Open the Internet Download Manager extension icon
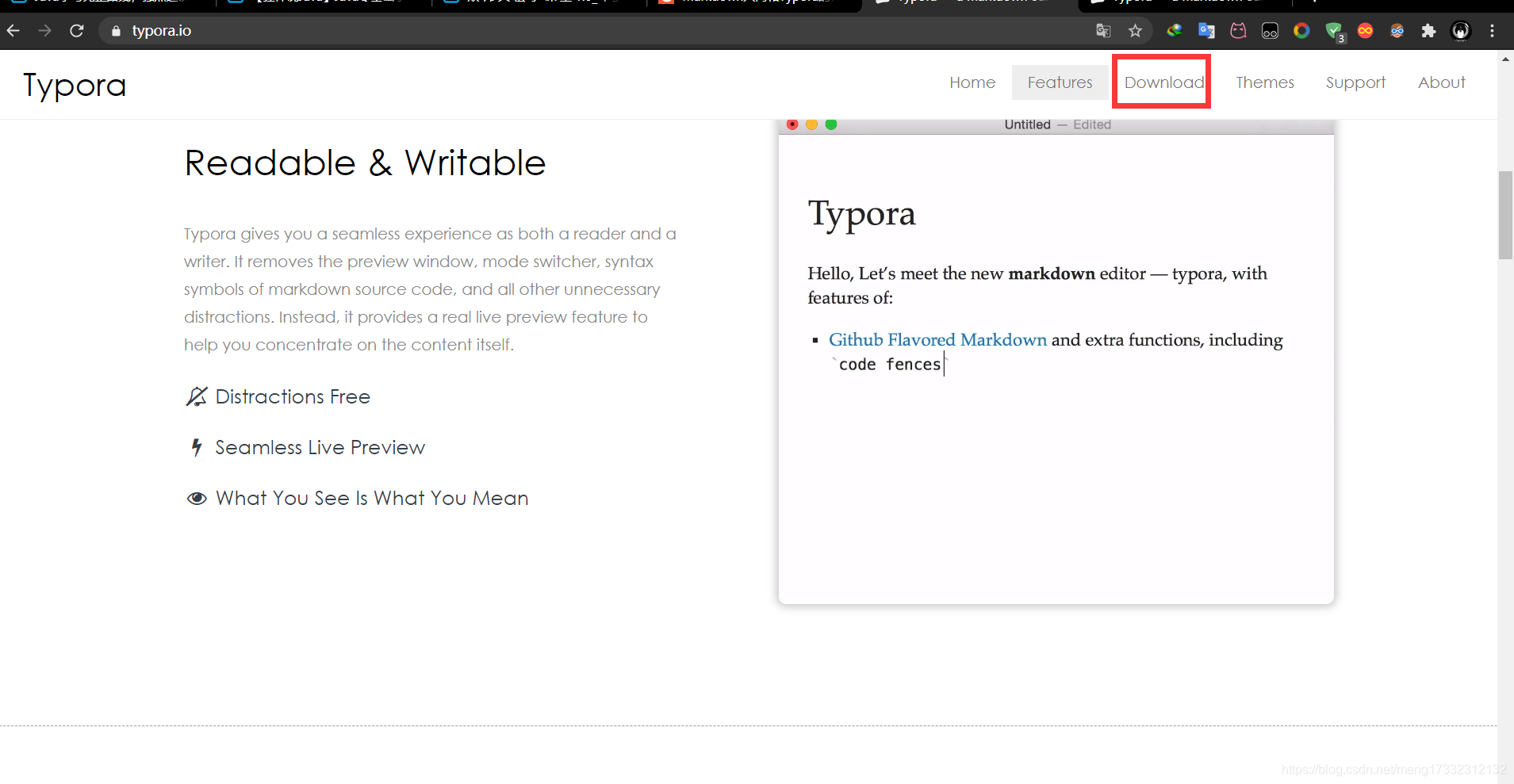The width and height of the screenshot is (1514, 784). click(x=1175, y=31)
